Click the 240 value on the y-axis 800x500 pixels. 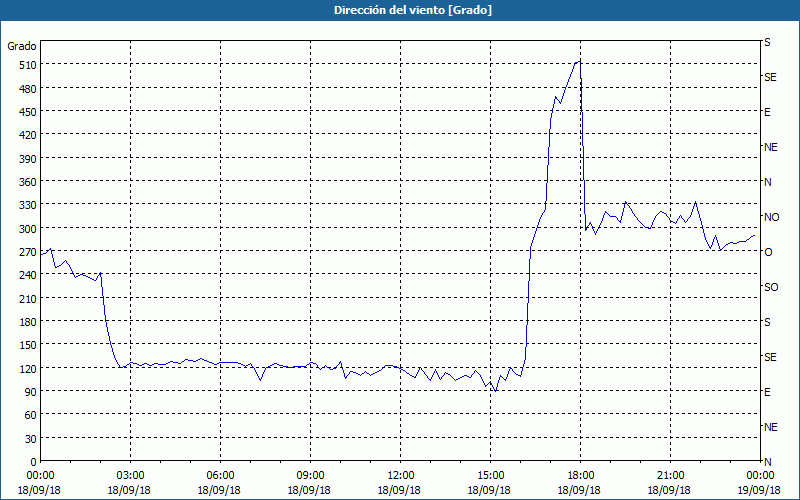coord(28,275)
